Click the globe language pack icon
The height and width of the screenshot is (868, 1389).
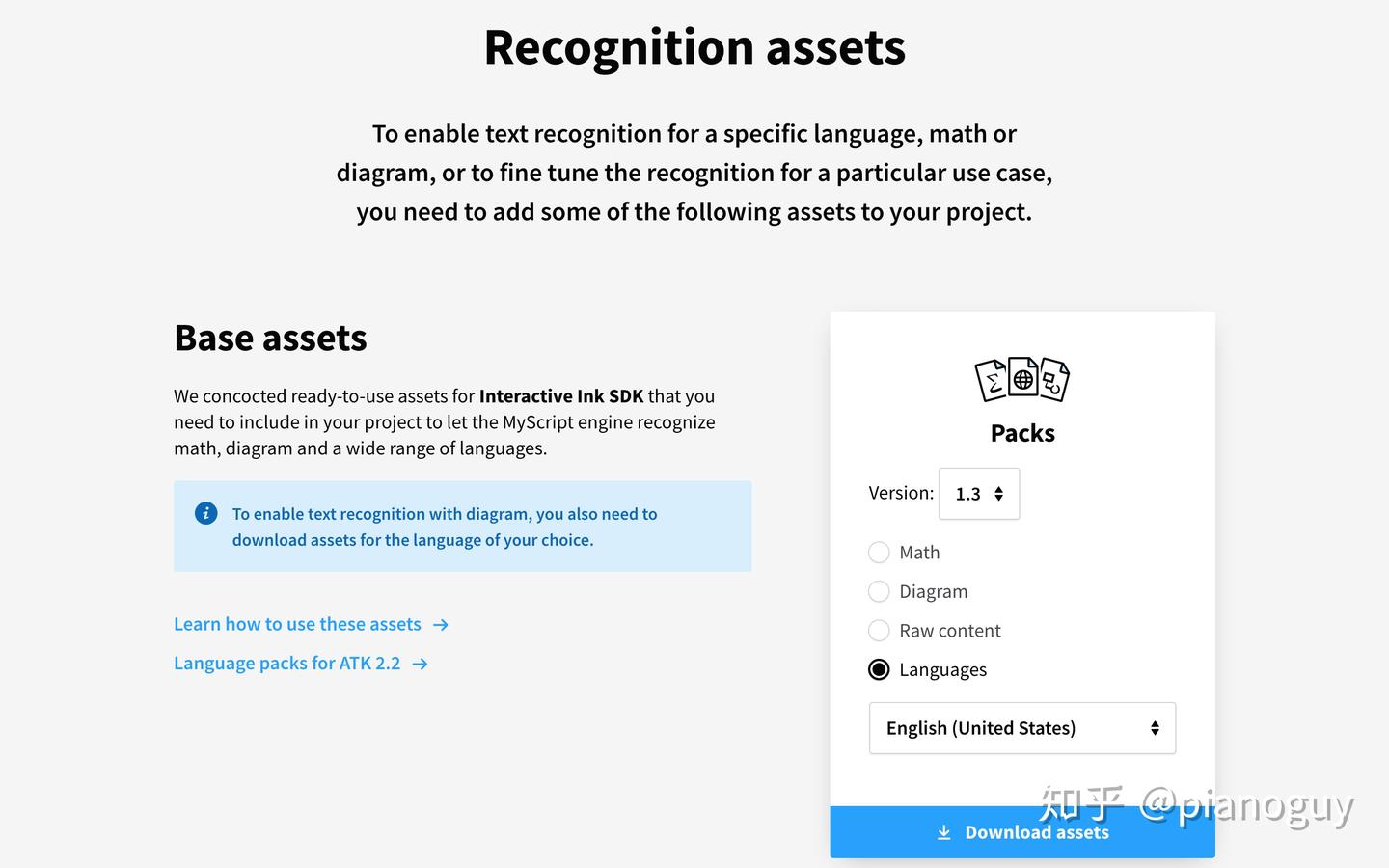pyautogui.click(x=1022, y=378)
